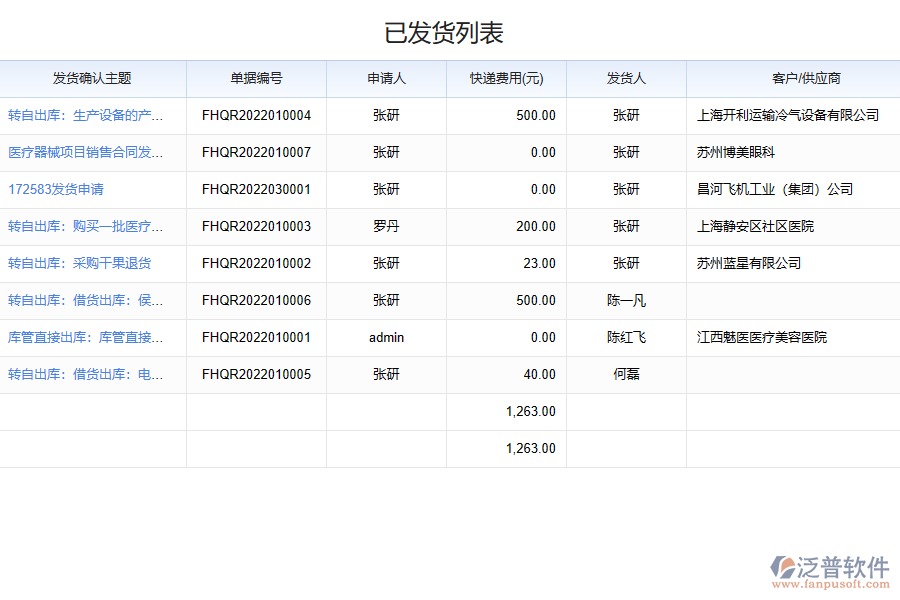The width and height of the screenshot is (900, 600).
Task: Open the 库管直接出库：库管直接… link
Action: [x=85, y=337]
